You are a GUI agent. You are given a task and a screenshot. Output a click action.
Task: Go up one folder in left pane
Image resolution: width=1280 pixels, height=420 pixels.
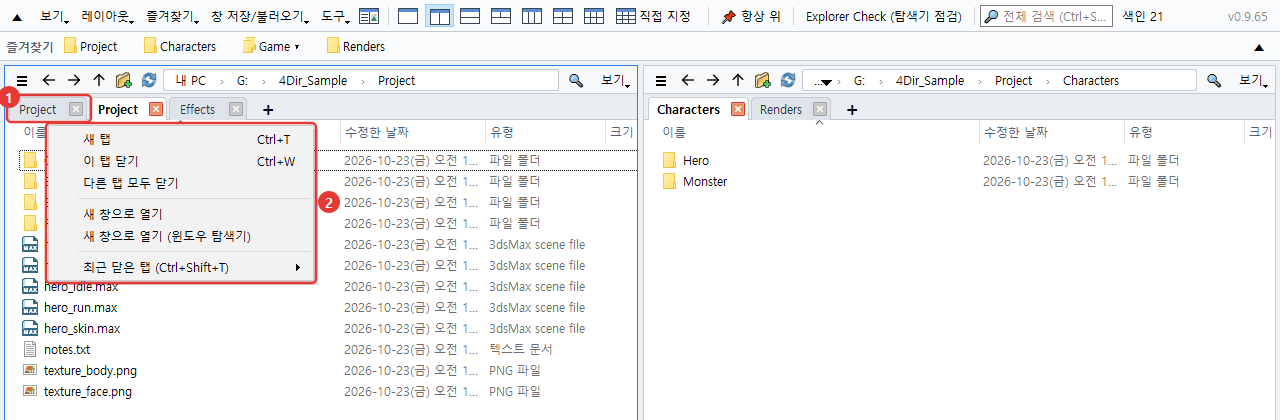(98, 80)
